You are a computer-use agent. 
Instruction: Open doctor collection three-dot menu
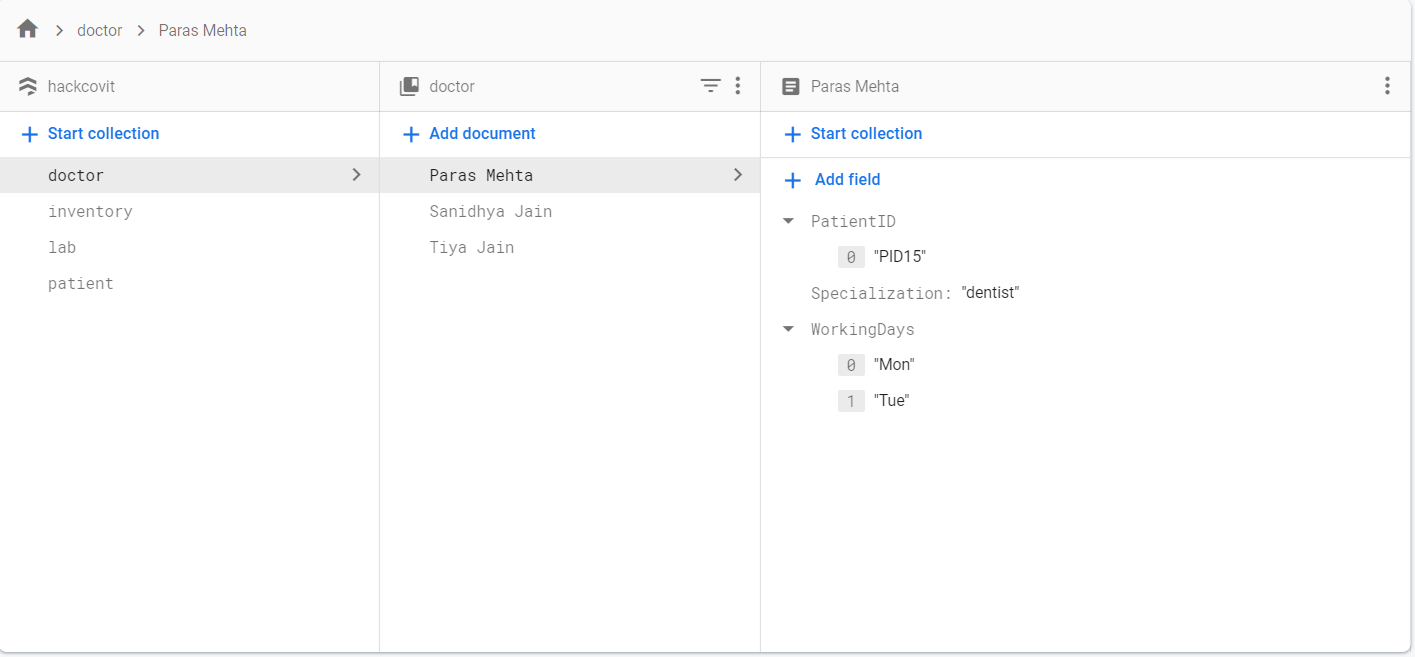click(738, 86)
